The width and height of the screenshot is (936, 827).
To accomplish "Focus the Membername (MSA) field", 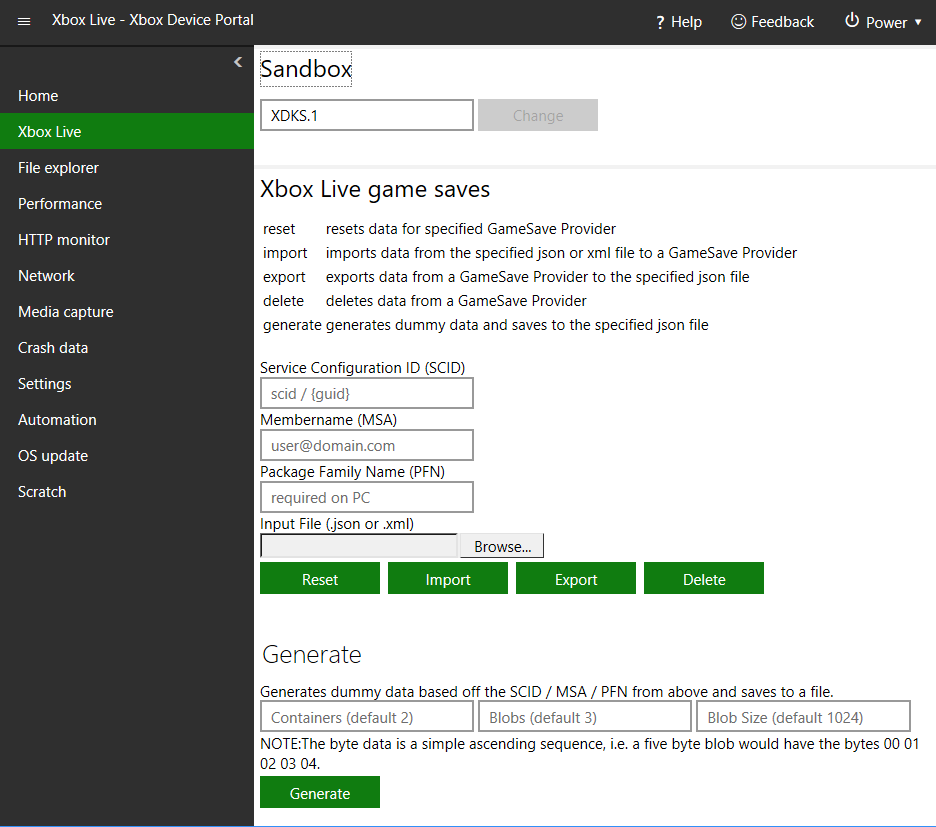I will tap(367, 445).
